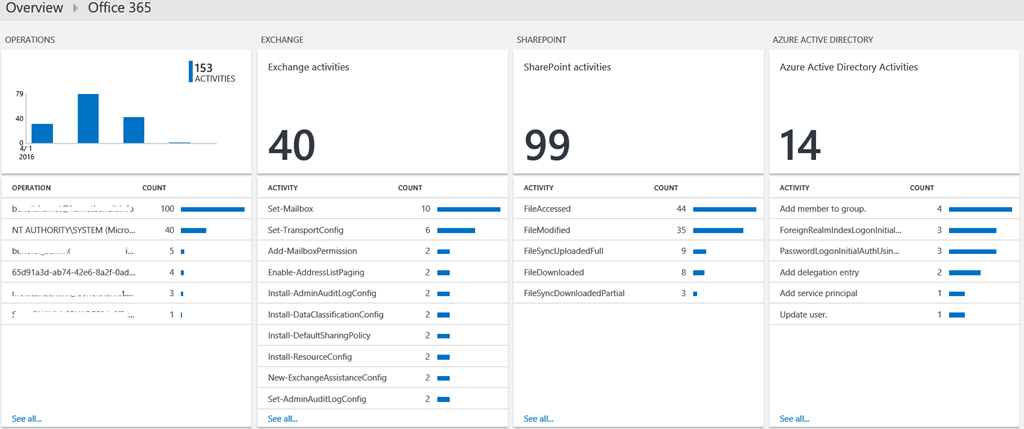
Task: Click See all under Exchange list
Action: point(283,418)
